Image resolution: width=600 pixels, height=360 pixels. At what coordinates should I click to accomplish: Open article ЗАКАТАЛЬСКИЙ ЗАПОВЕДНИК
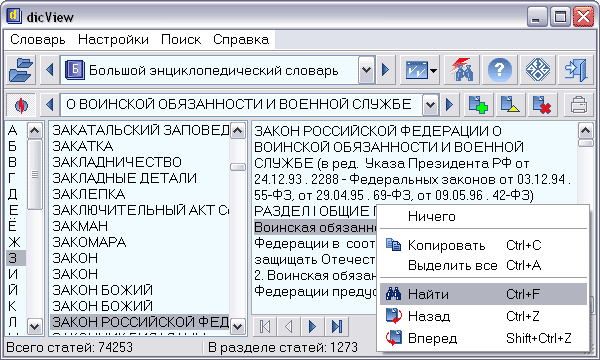140,130
